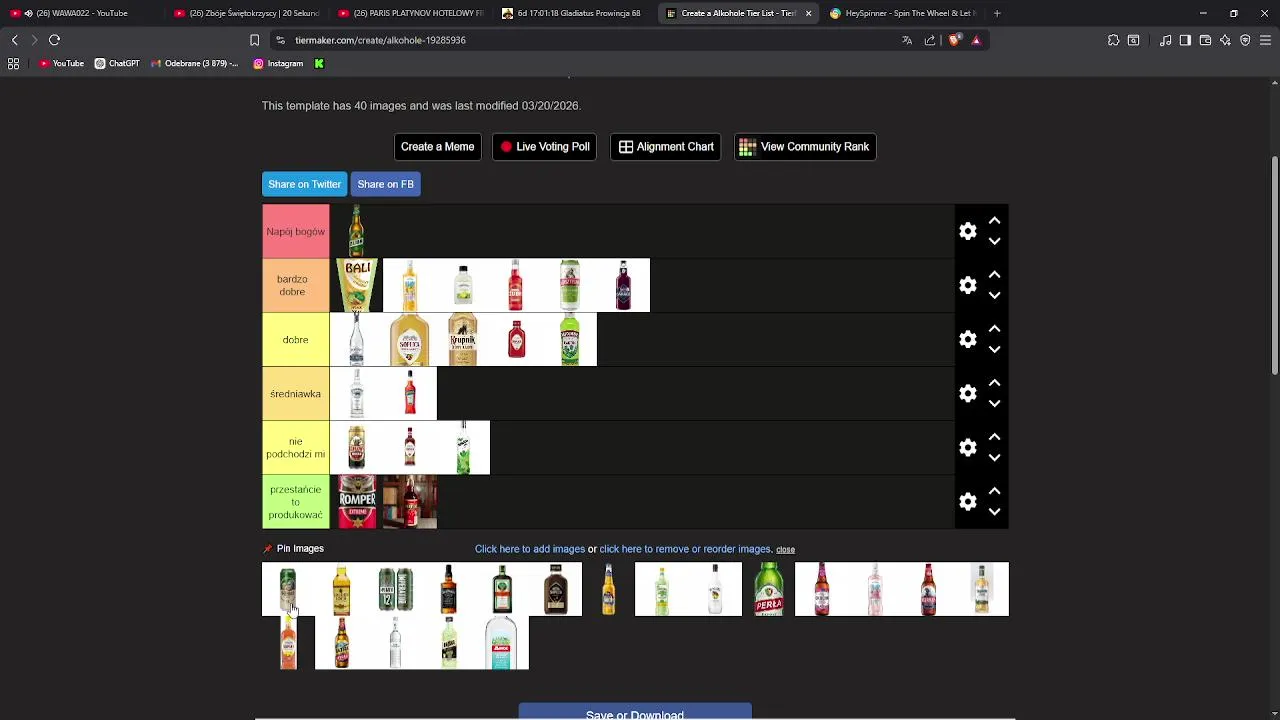Close the Create a Alkohole Tier List tab
This screenshot has height=720, width=1280.
coord(808,13)
